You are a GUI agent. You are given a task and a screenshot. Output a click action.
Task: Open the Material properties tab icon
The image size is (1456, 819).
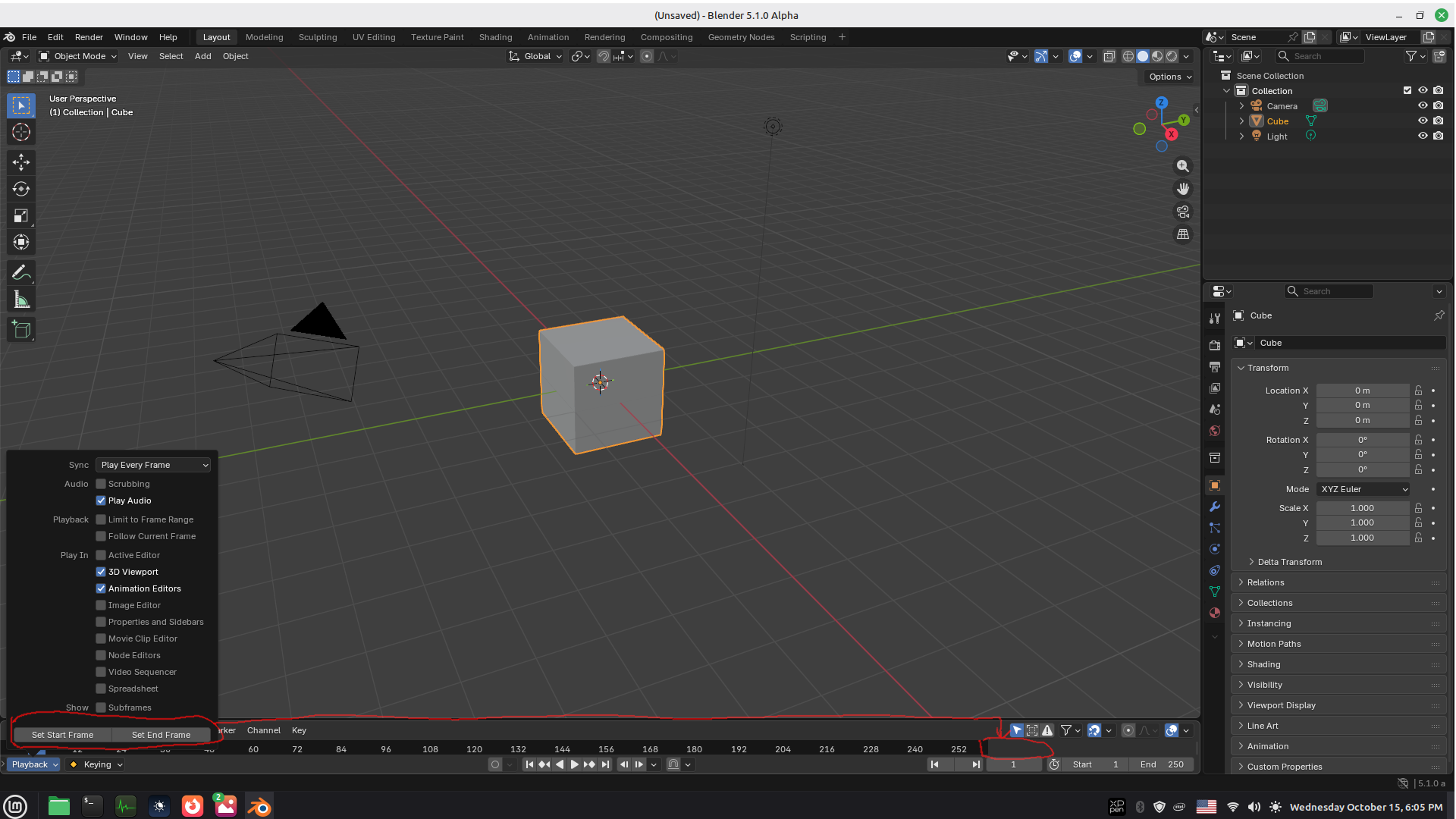pos(1215,613)
